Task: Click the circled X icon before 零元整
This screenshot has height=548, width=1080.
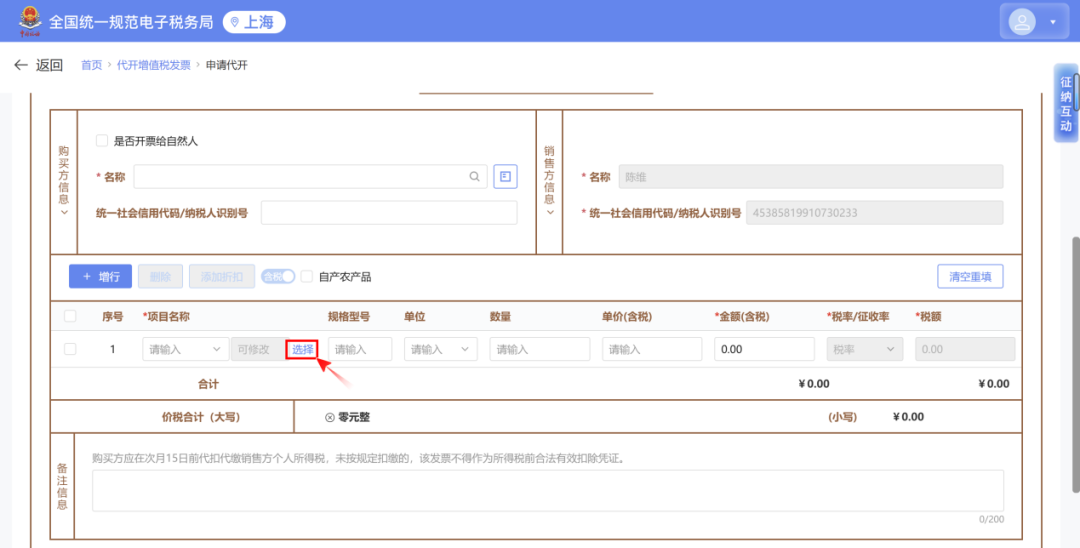Action: pos(330,417)
